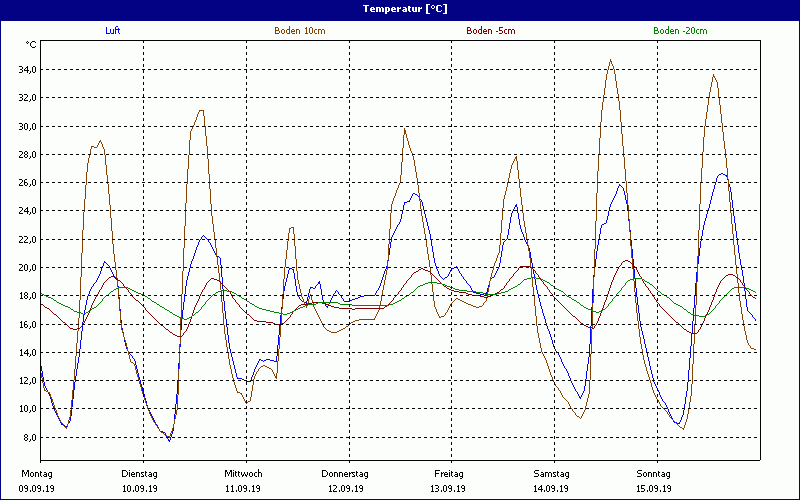
Task: Click the 30,0 y-axis value
Action: (25, 127)
